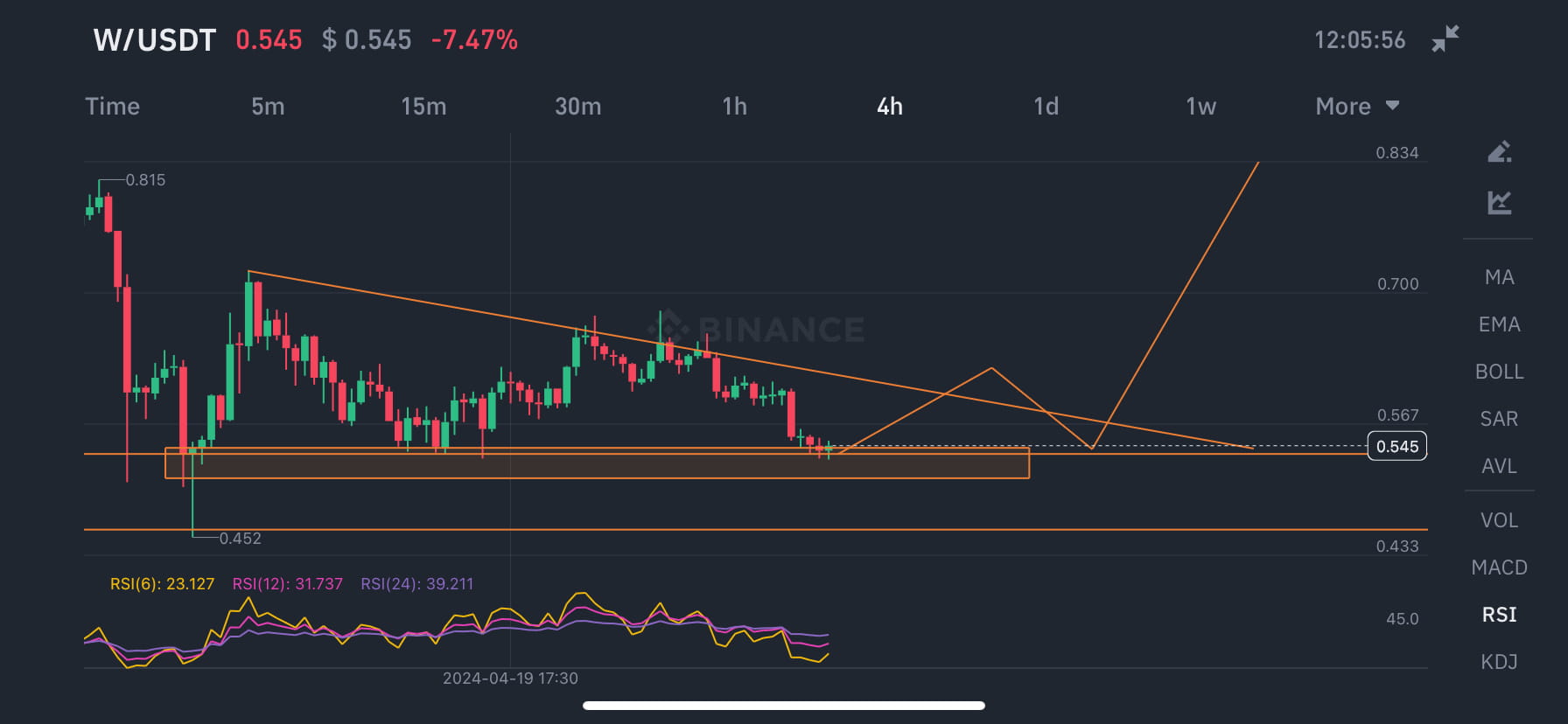Click the W/USDT trading pair title
Viewport: 1568px width, 724px height.
point(153,38)
